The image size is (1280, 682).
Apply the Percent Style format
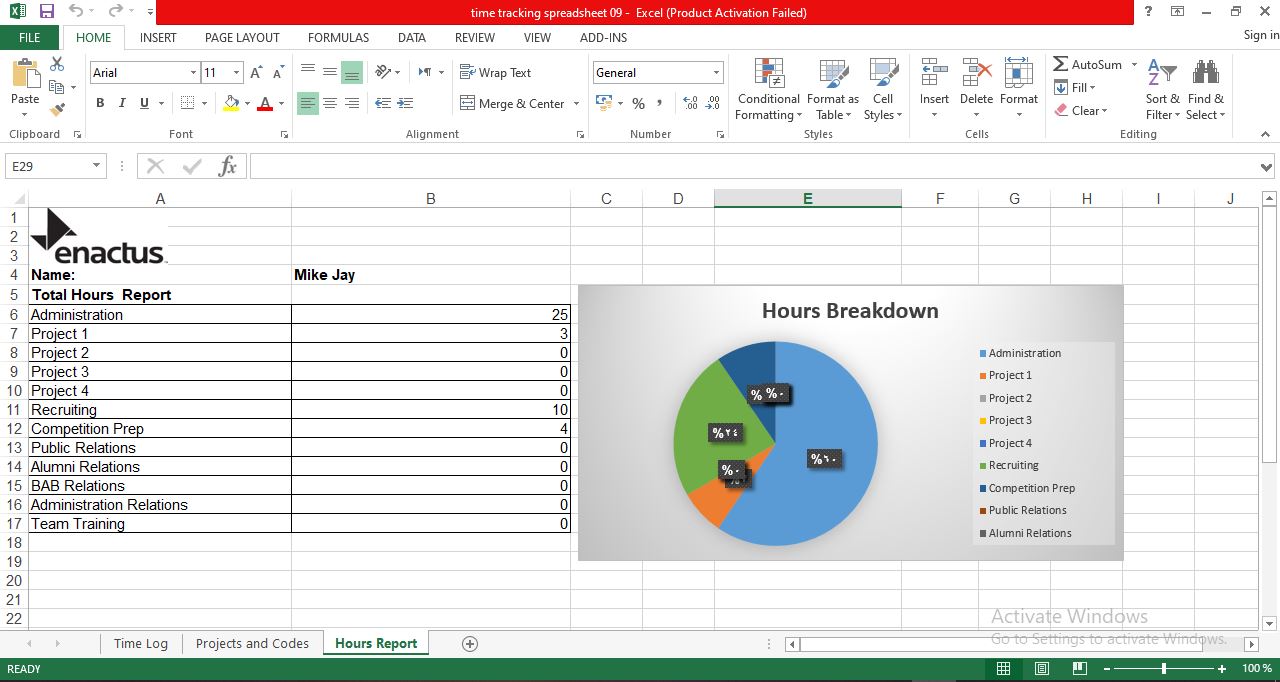tap(637, 103)
